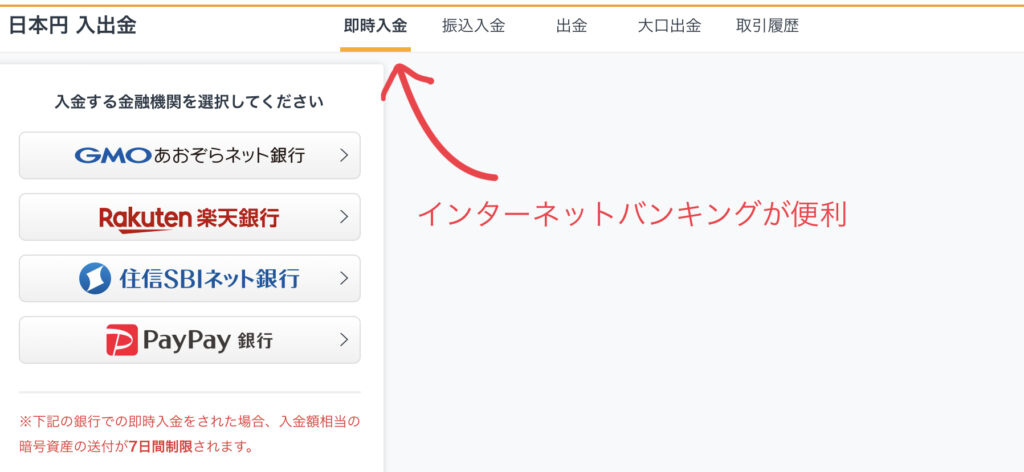The image size is (1024, 472).
Task: View the 取引履歴 tab
Action: coord(767,26)
